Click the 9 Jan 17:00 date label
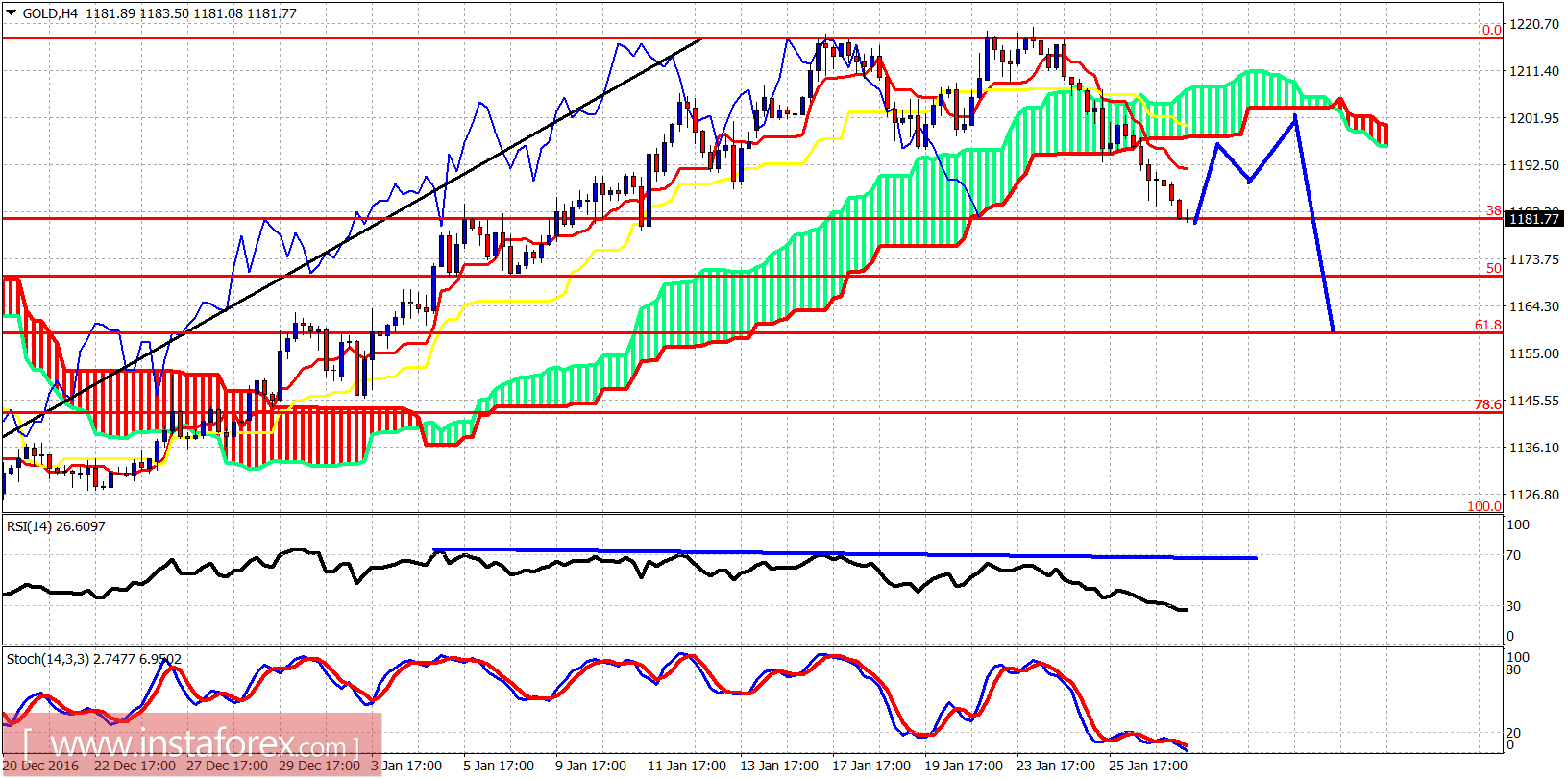1568x779 pixels. point(591,766)
